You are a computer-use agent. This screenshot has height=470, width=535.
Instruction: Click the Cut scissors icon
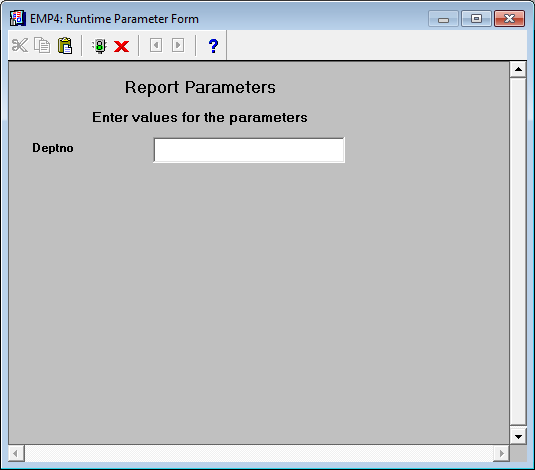click(x=19, y=45)
